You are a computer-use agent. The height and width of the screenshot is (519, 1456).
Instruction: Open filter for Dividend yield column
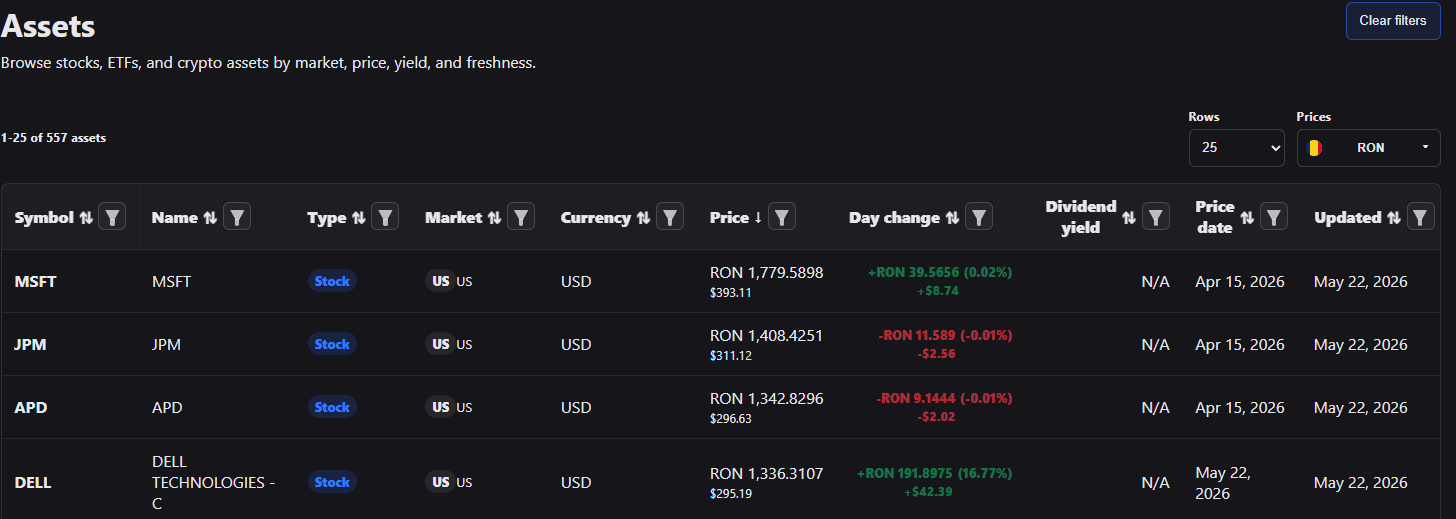(1156, 216)
